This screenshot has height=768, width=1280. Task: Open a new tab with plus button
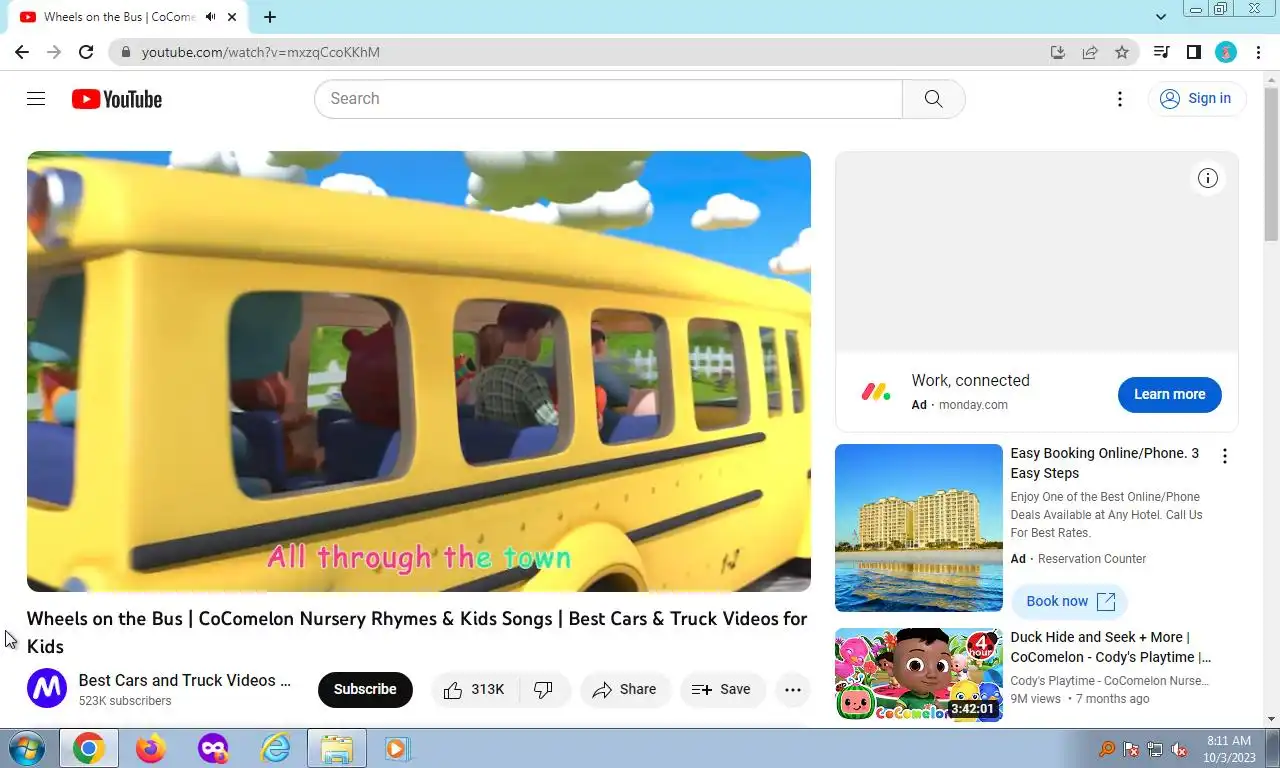click(270, 17)
